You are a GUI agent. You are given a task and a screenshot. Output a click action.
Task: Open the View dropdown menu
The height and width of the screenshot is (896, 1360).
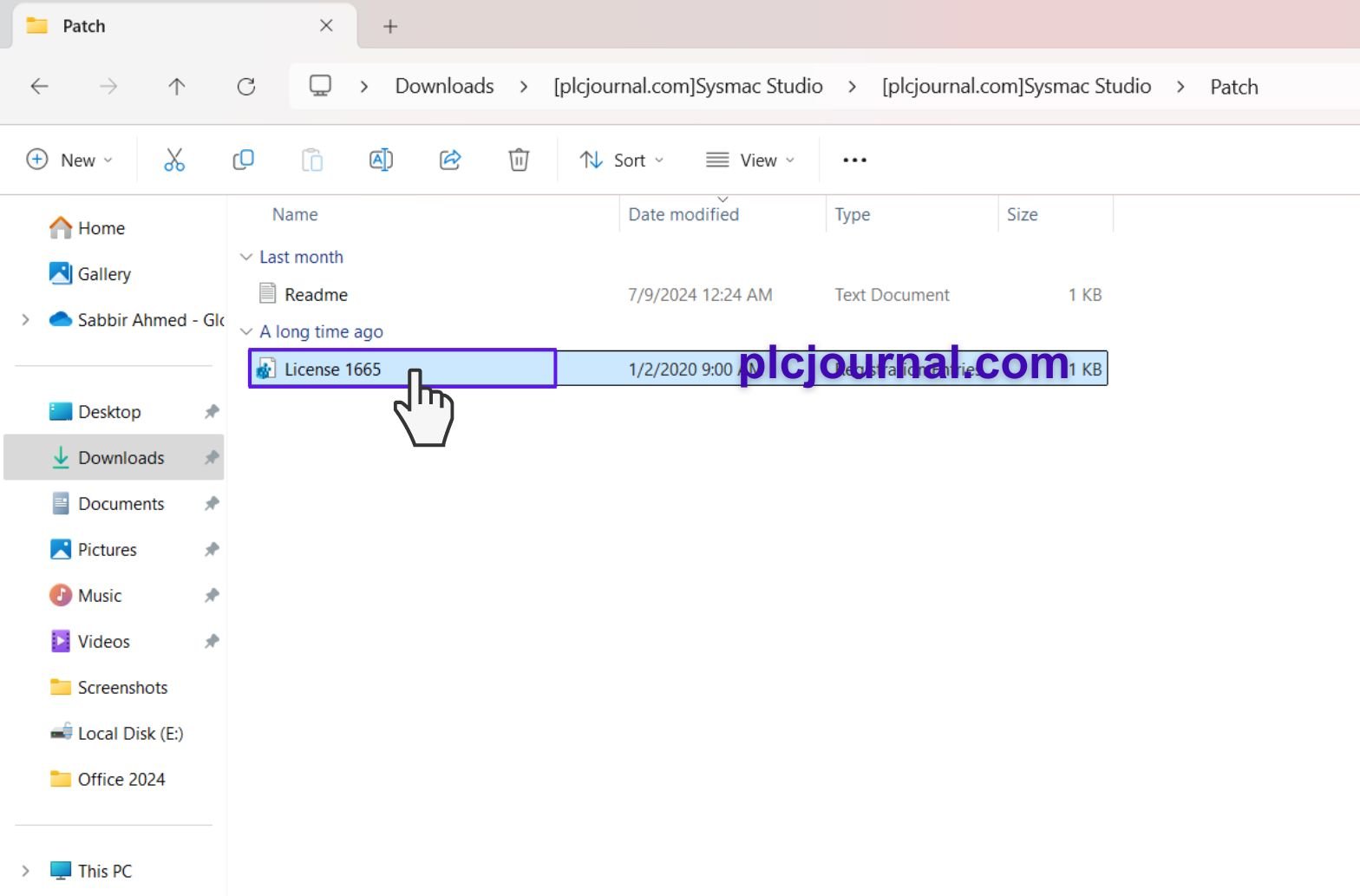pyautogui.click(x=750, y=160)
